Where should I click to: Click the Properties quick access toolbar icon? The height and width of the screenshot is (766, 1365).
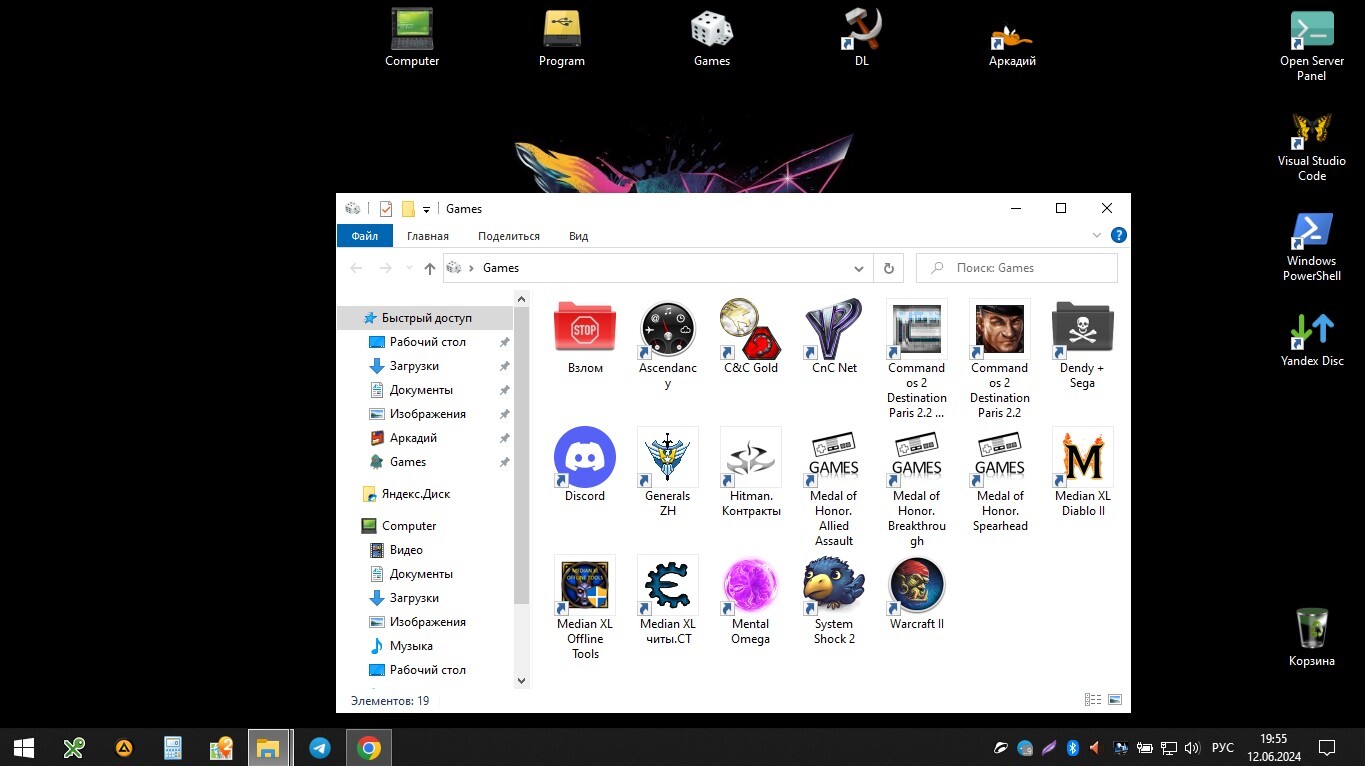point(386,209)
